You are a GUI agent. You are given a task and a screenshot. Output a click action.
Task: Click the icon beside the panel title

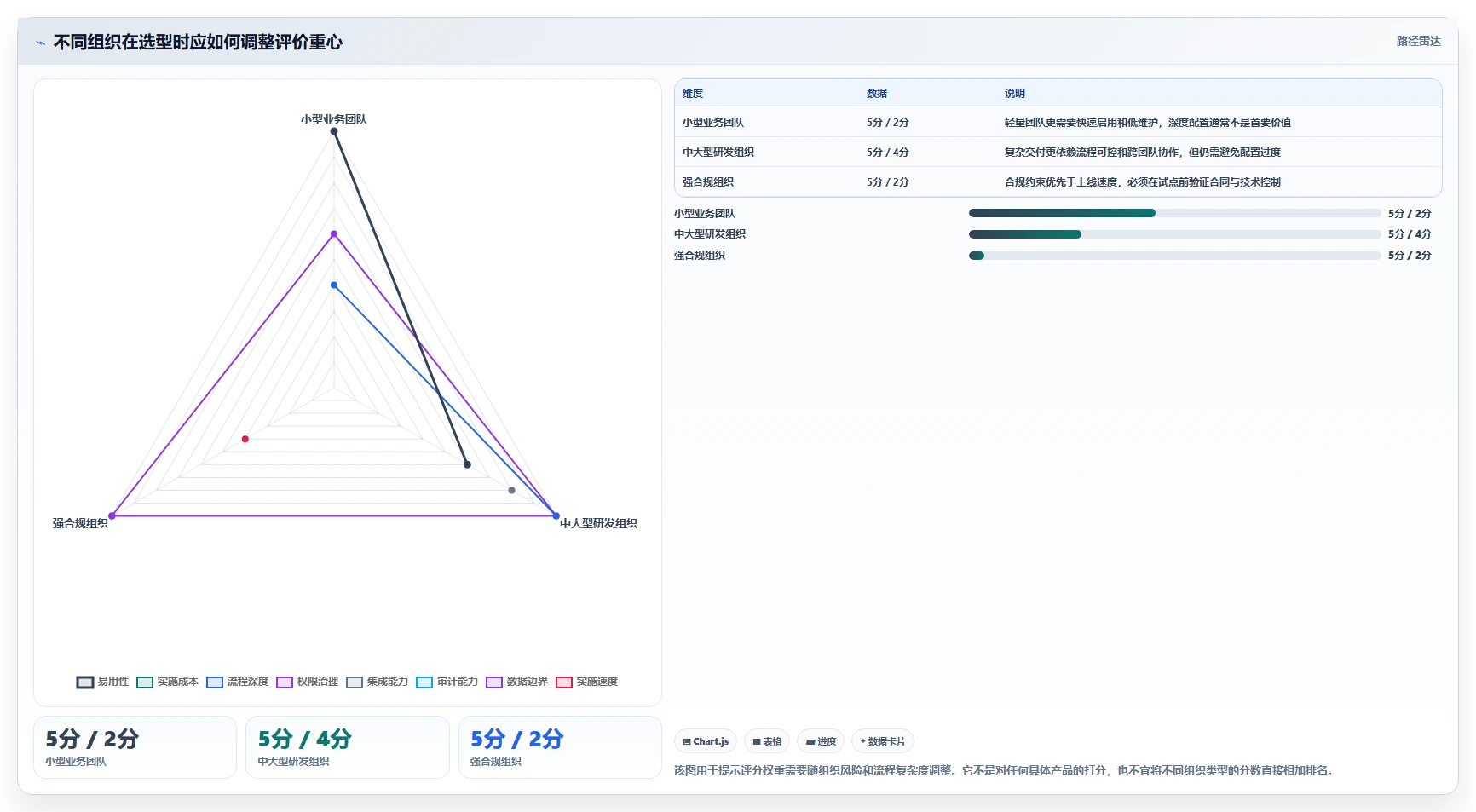click(x=41, y=43)
